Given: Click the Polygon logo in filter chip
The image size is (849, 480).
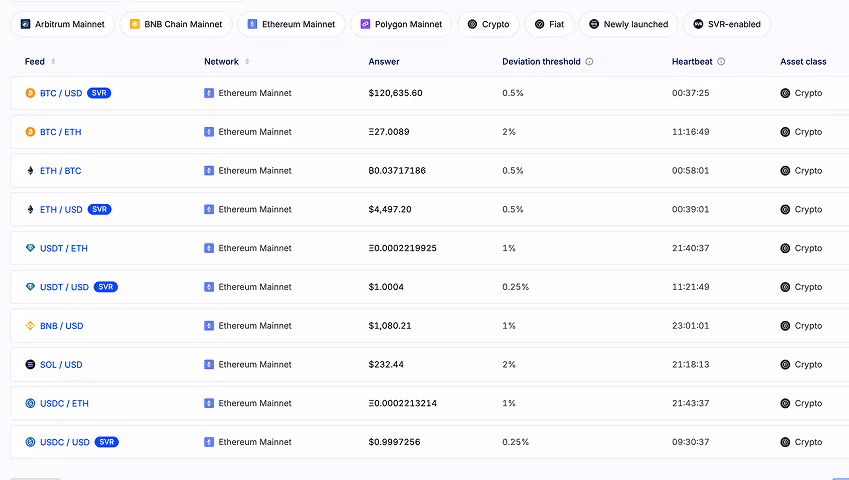Looking at the screenshot, I should click(365, 24).
